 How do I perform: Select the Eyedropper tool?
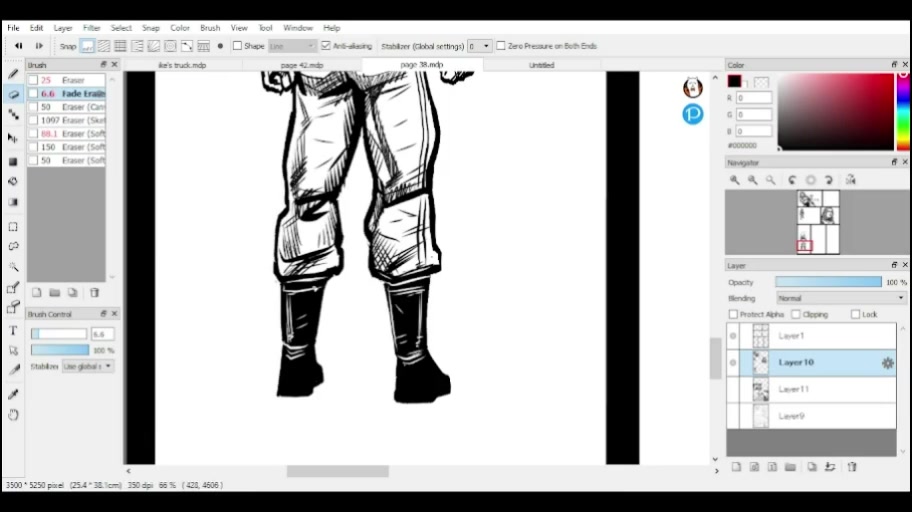pyautogui.click(x=13, y=394)
